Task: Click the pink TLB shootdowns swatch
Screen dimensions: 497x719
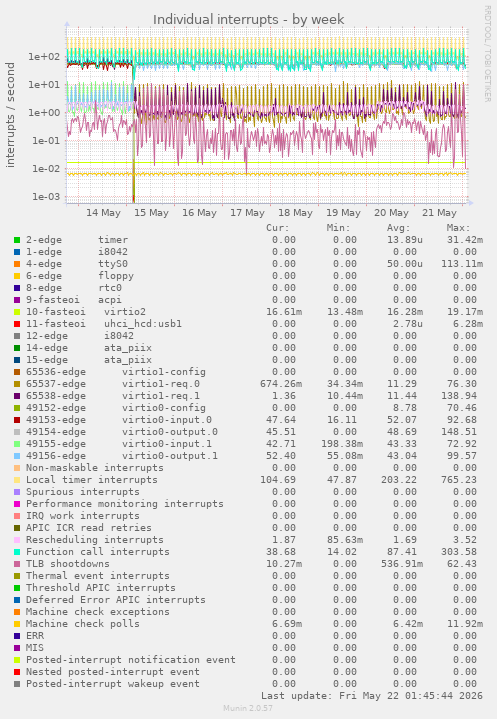Action: coord(17,564)
